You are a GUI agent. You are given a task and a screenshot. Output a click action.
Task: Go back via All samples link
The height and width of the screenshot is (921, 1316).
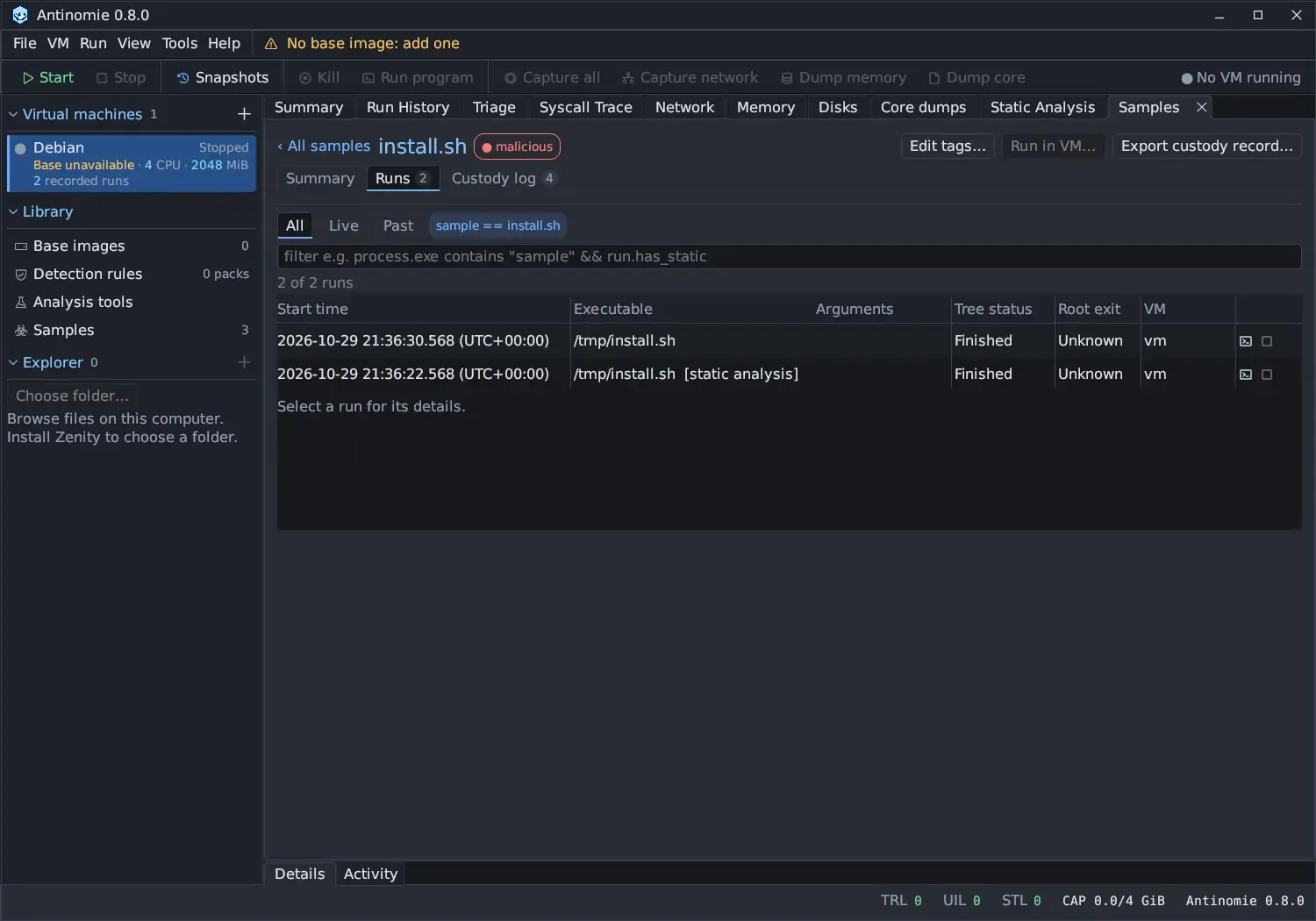coord(324,146)
